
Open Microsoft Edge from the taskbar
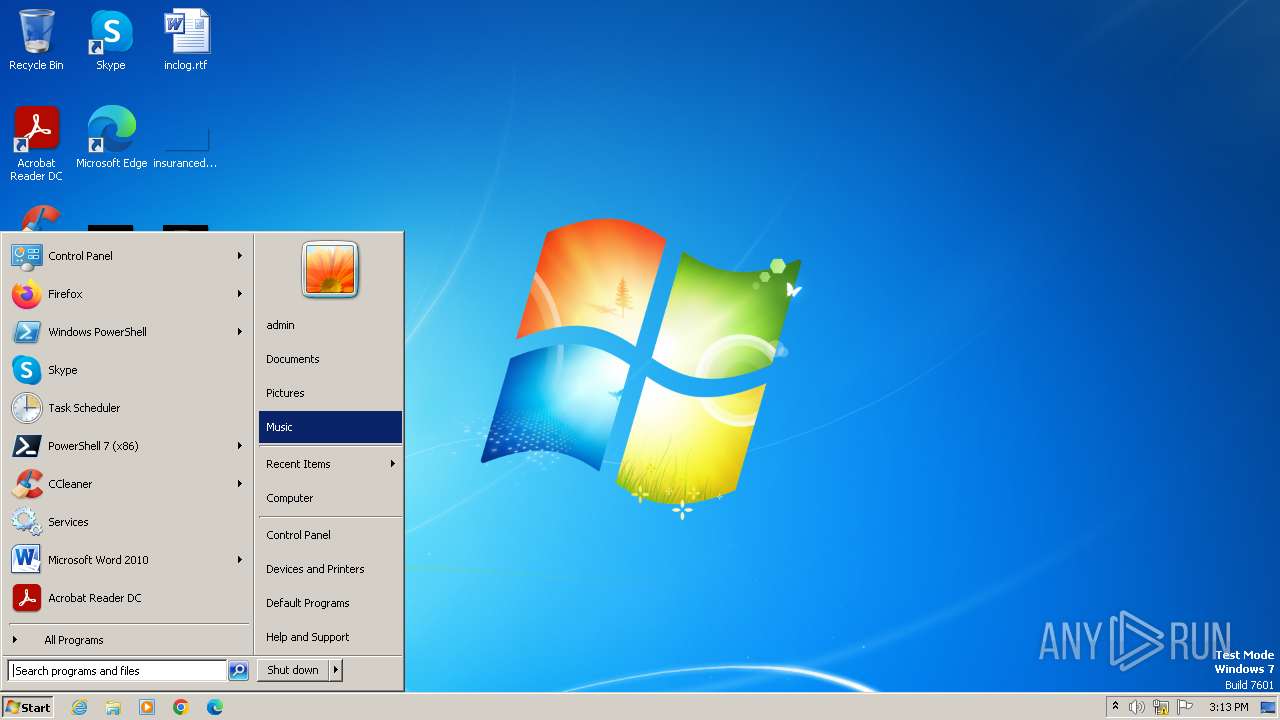pos(215,707)
